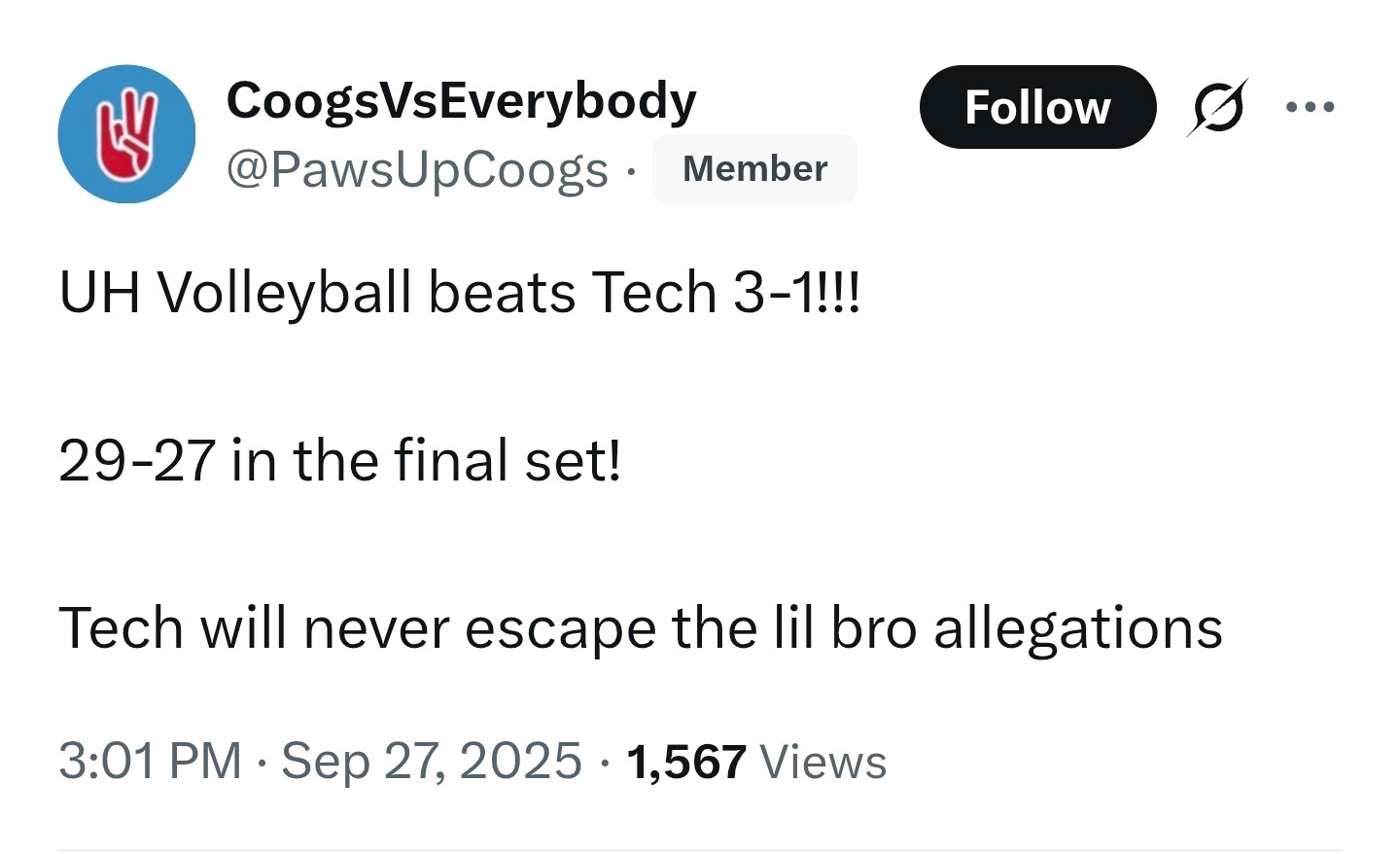This screenshot has width=1400, height=854.
Task: Click the "3-1!!!" score text
Action: click(x=796, y=292)
